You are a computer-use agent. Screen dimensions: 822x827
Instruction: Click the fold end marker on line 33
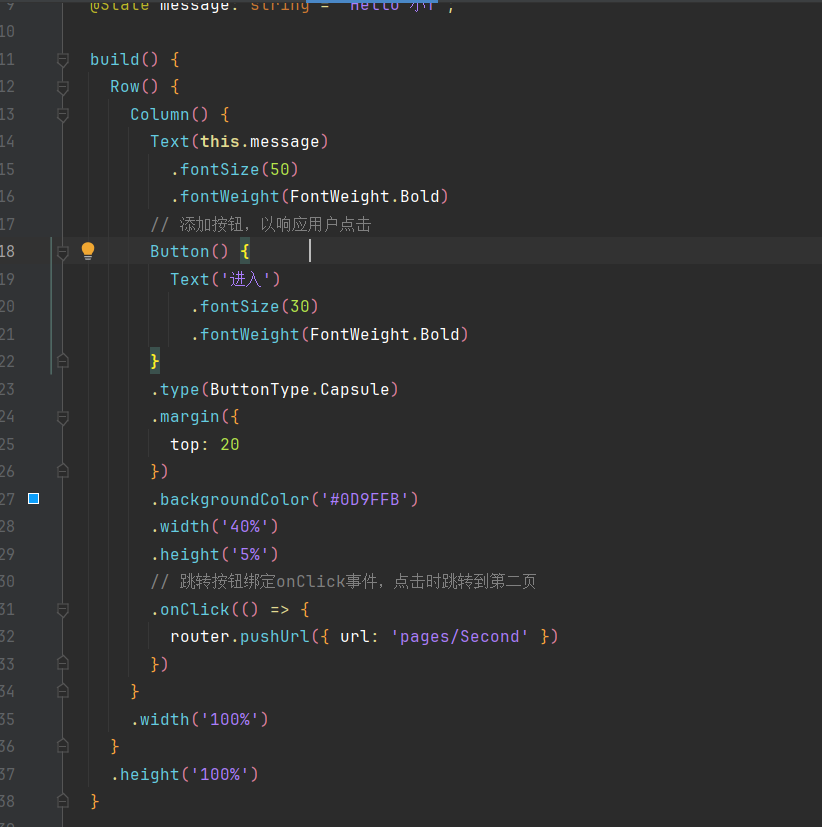[63, 664]
